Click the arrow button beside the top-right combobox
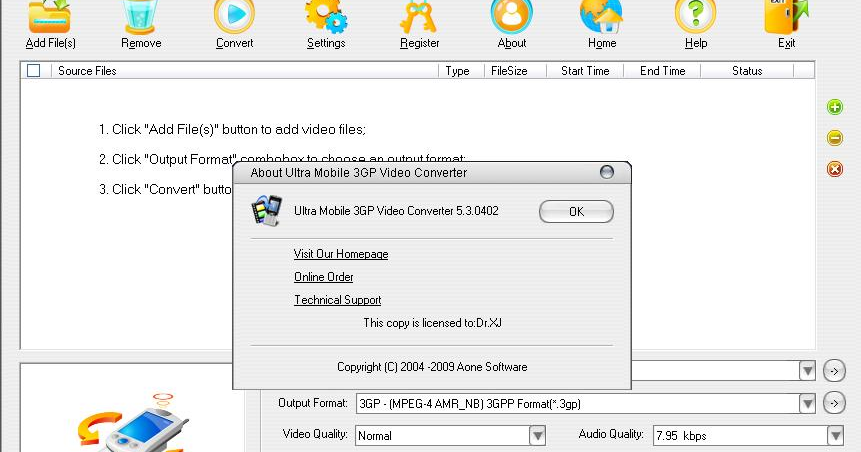 [834, 371]
